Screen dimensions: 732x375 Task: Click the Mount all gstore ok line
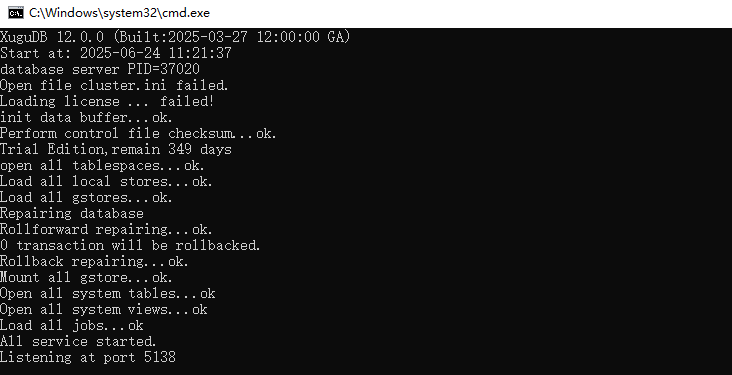click(86, 277)
